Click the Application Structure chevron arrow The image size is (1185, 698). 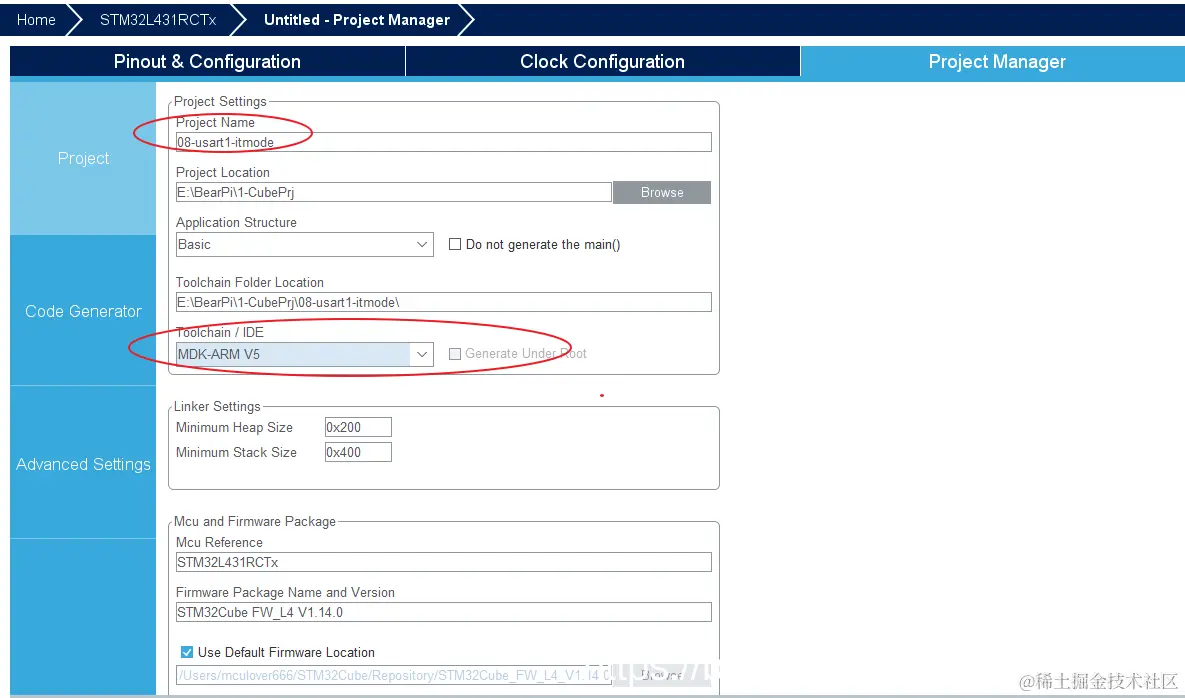pyautogui.click(x=422, y=244)
